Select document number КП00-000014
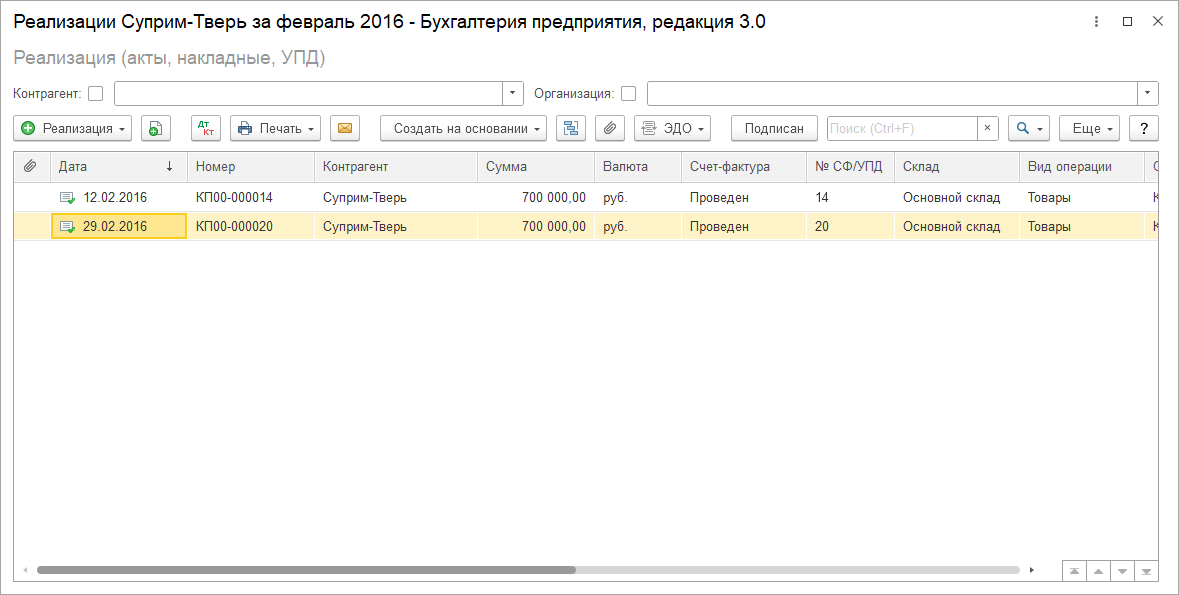 click(234, 198)
